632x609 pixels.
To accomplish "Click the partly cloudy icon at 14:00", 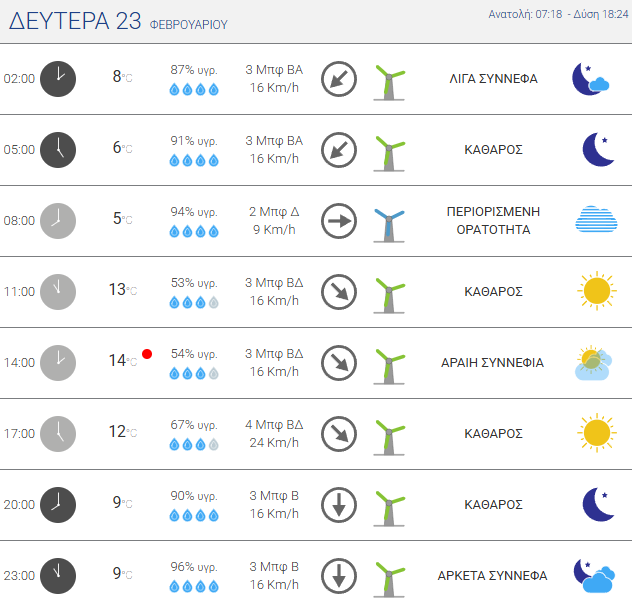I will pos(594,363).
